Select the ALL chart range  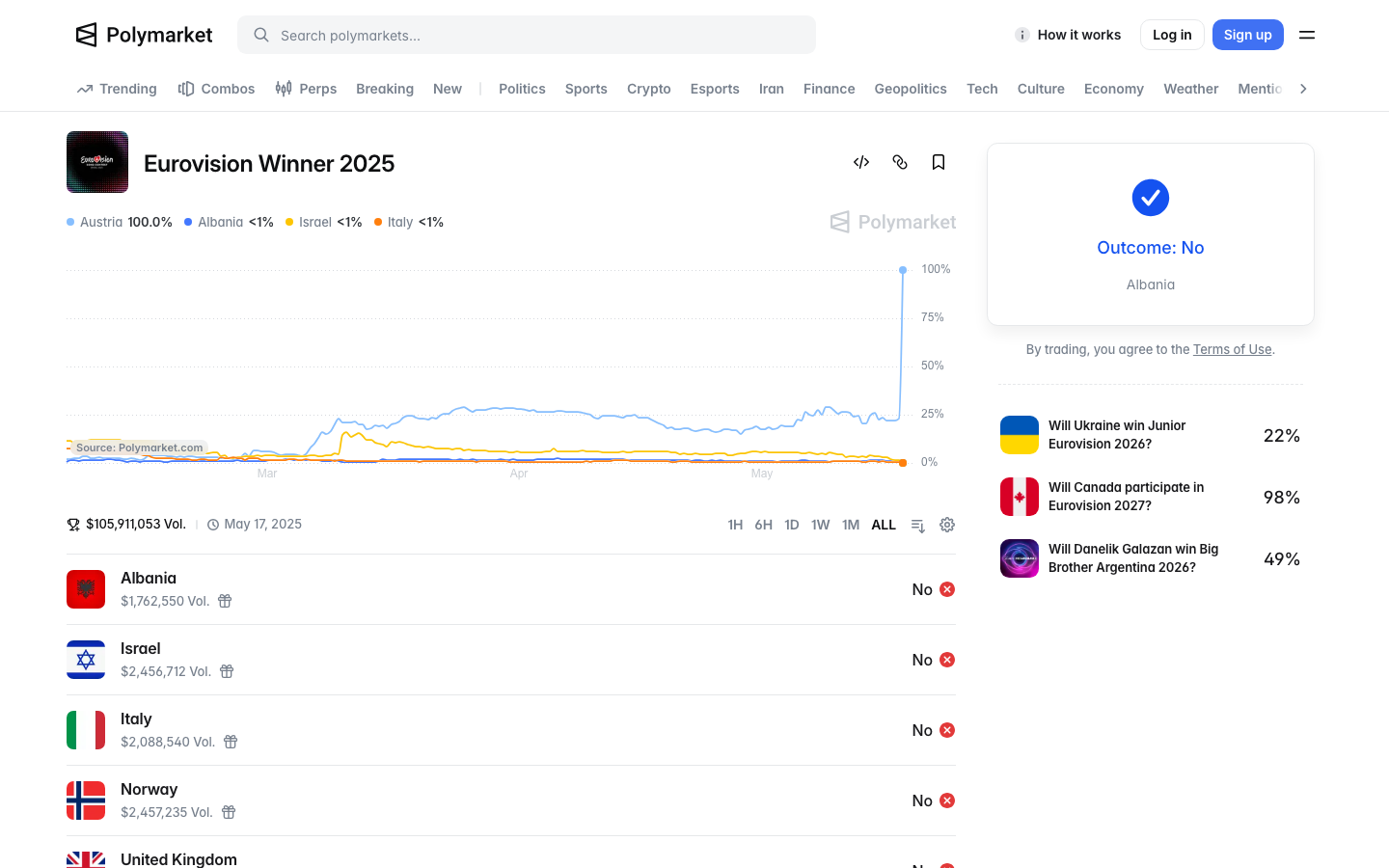click(884, 525)
